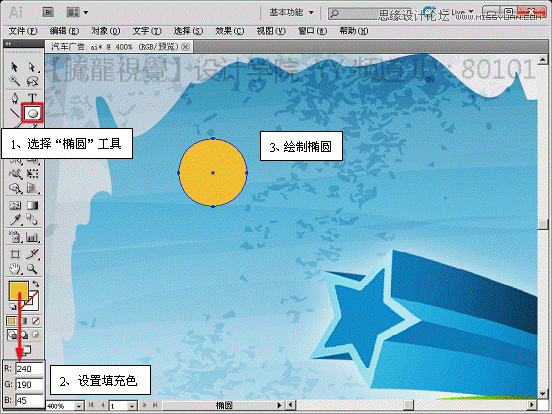Select the Mesh tool
The image size is (552, 414).
point(15,205)
